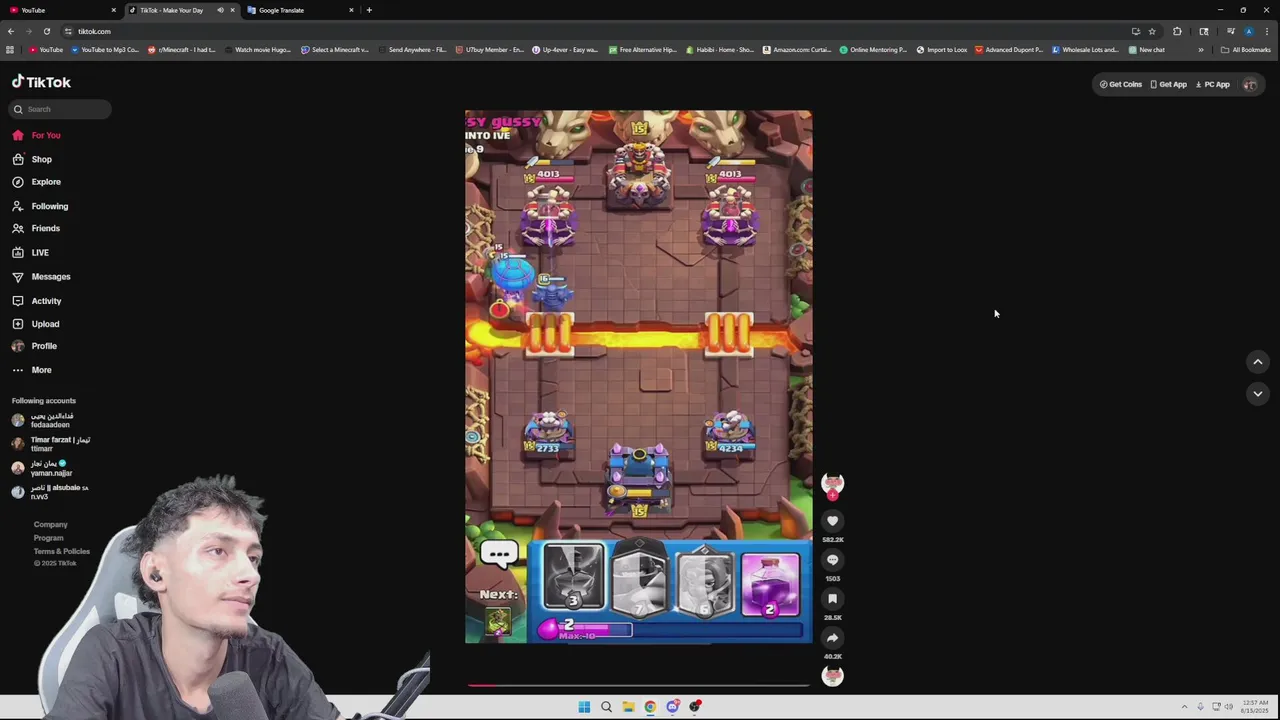Open the browser extensions puzzle icon

tap(1177, 31)
